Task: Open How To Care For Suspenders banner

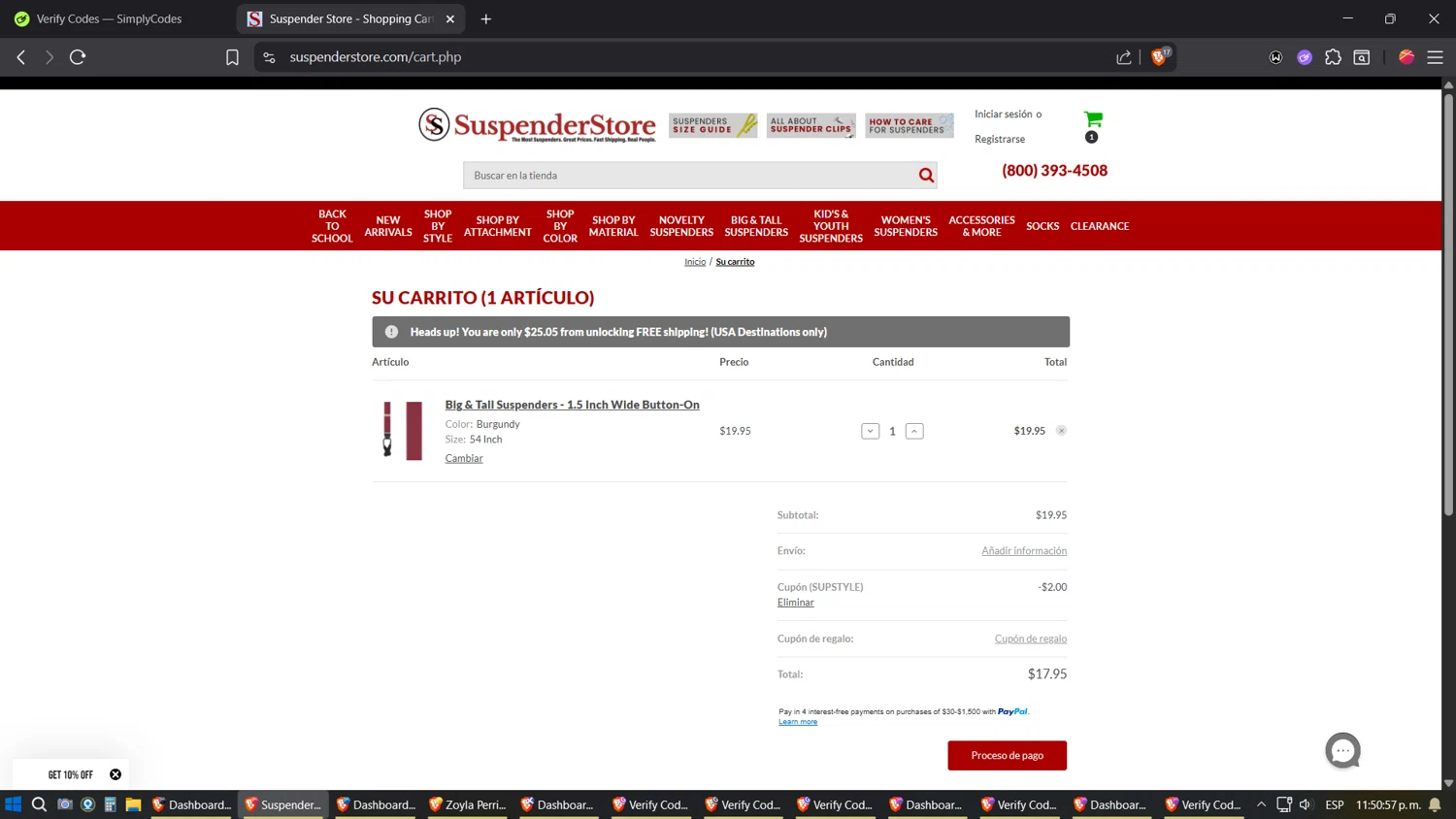Action: (909, 125)
